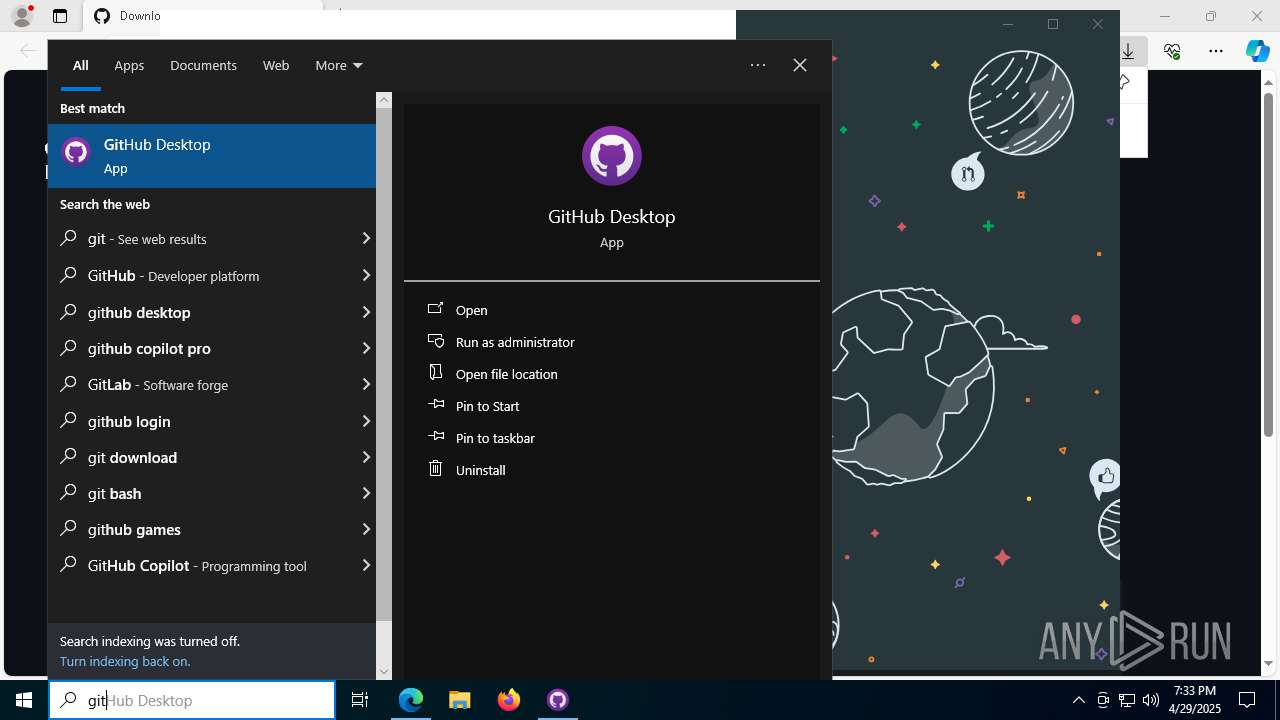Open Microsoft Edge from taskbar
The height and width of the screenshot is (720, 1280).
[x=411, y=700]
